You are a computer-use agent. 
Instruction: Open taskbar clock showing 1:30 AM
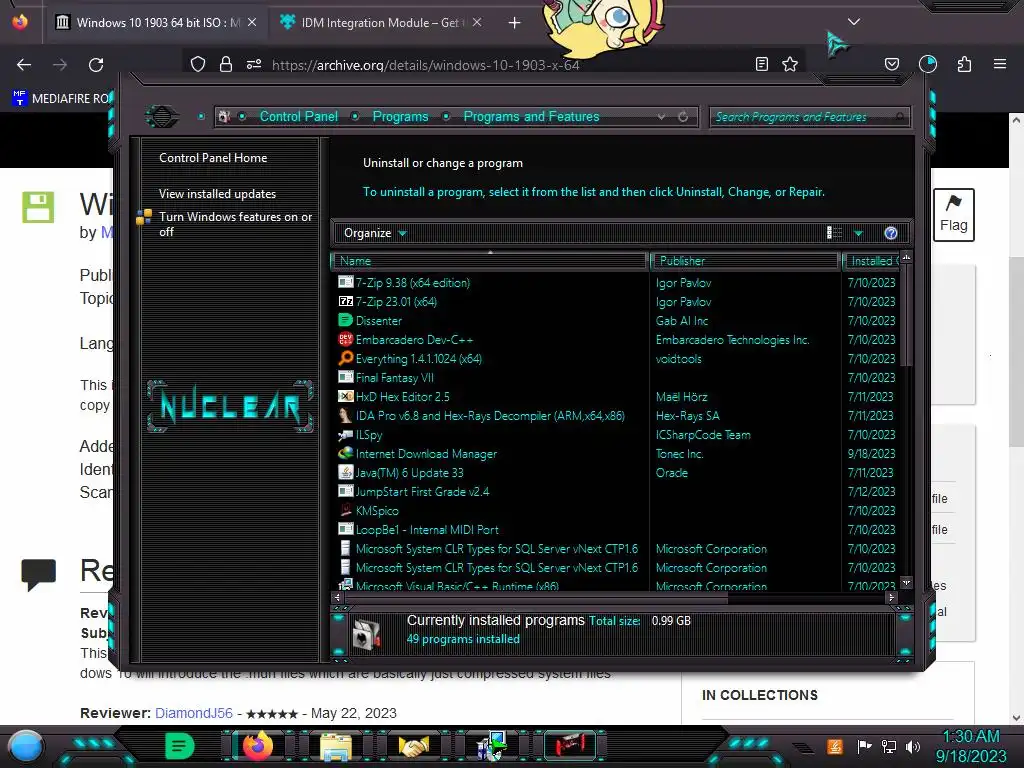971,746
